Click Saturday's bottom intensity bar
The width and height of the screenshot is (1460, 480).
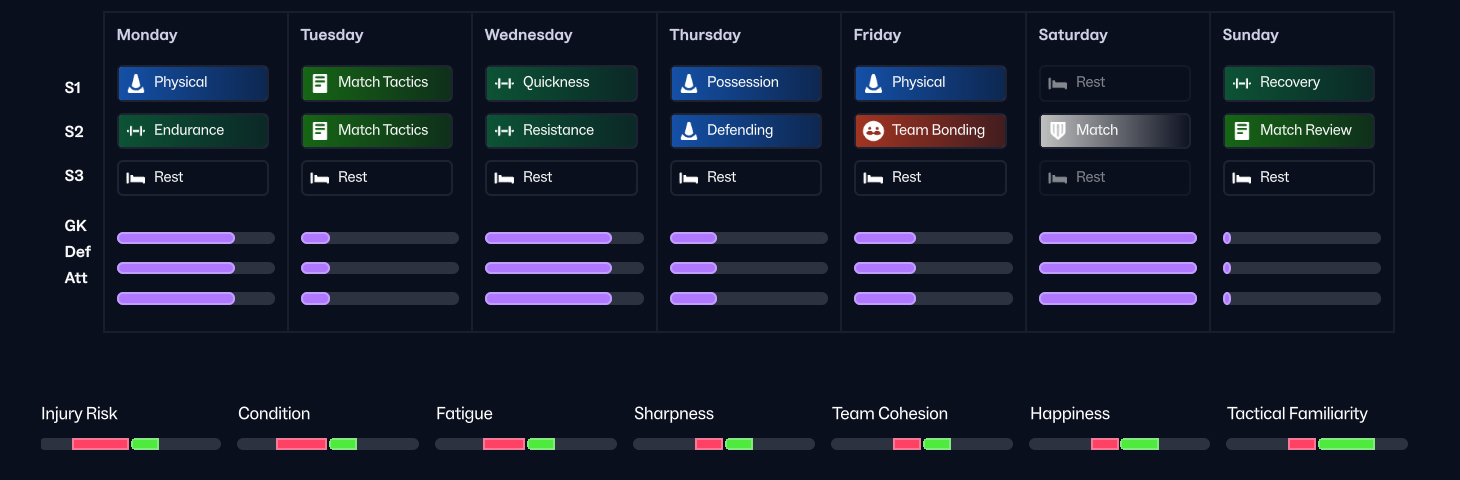coord(1117,298)
